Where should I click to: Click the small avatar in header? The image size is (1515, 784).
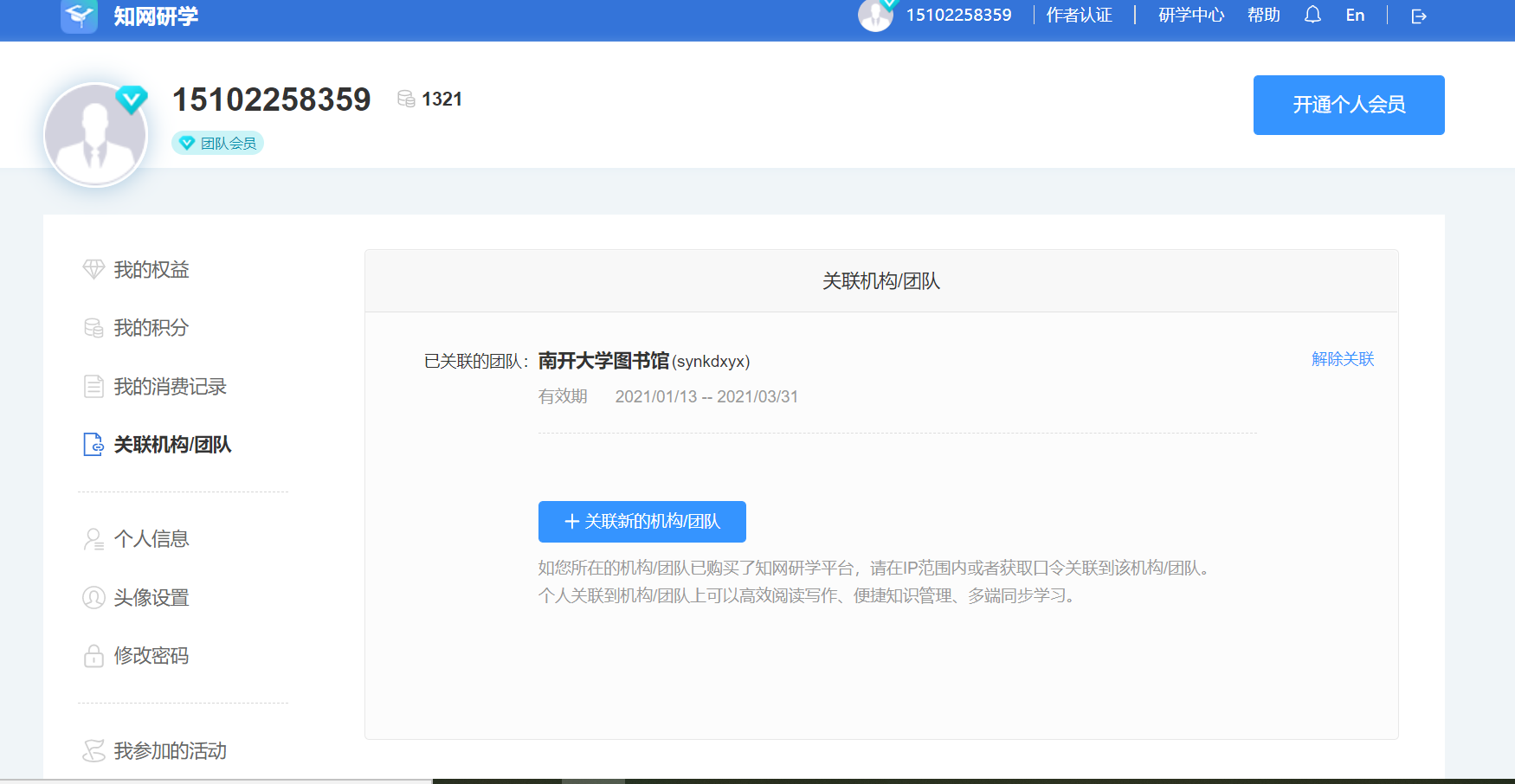pyautogui.click(x=875, y=15)
